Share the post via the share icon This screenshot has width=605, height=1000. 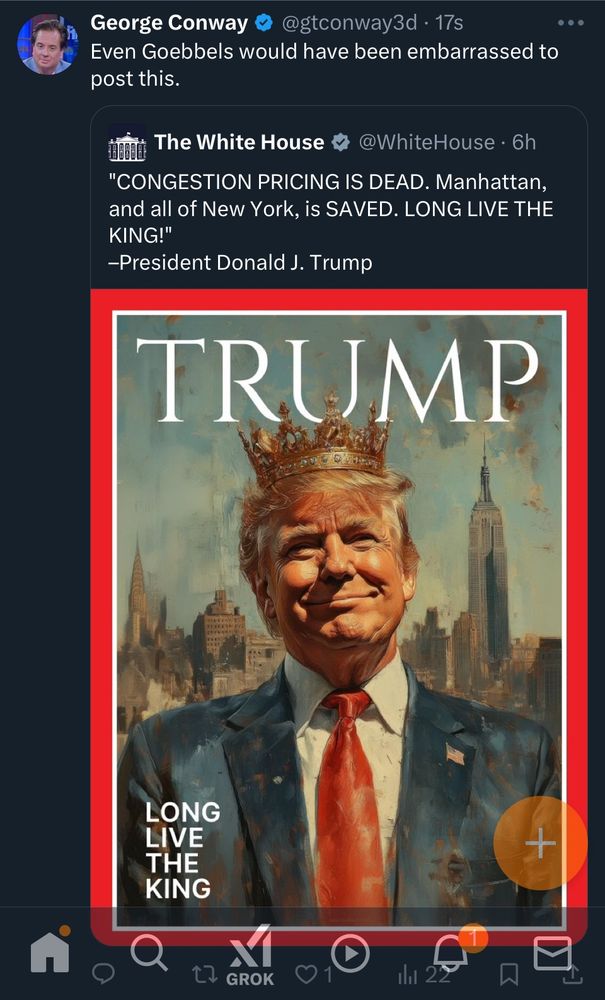click(572, 974)
